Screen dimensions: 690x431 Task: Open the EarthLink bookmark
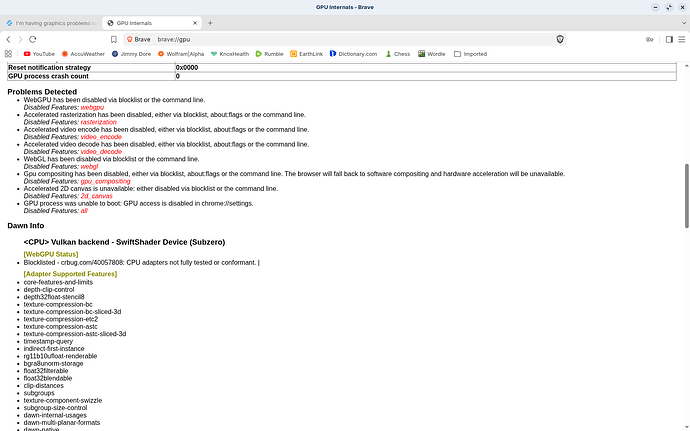306,54
